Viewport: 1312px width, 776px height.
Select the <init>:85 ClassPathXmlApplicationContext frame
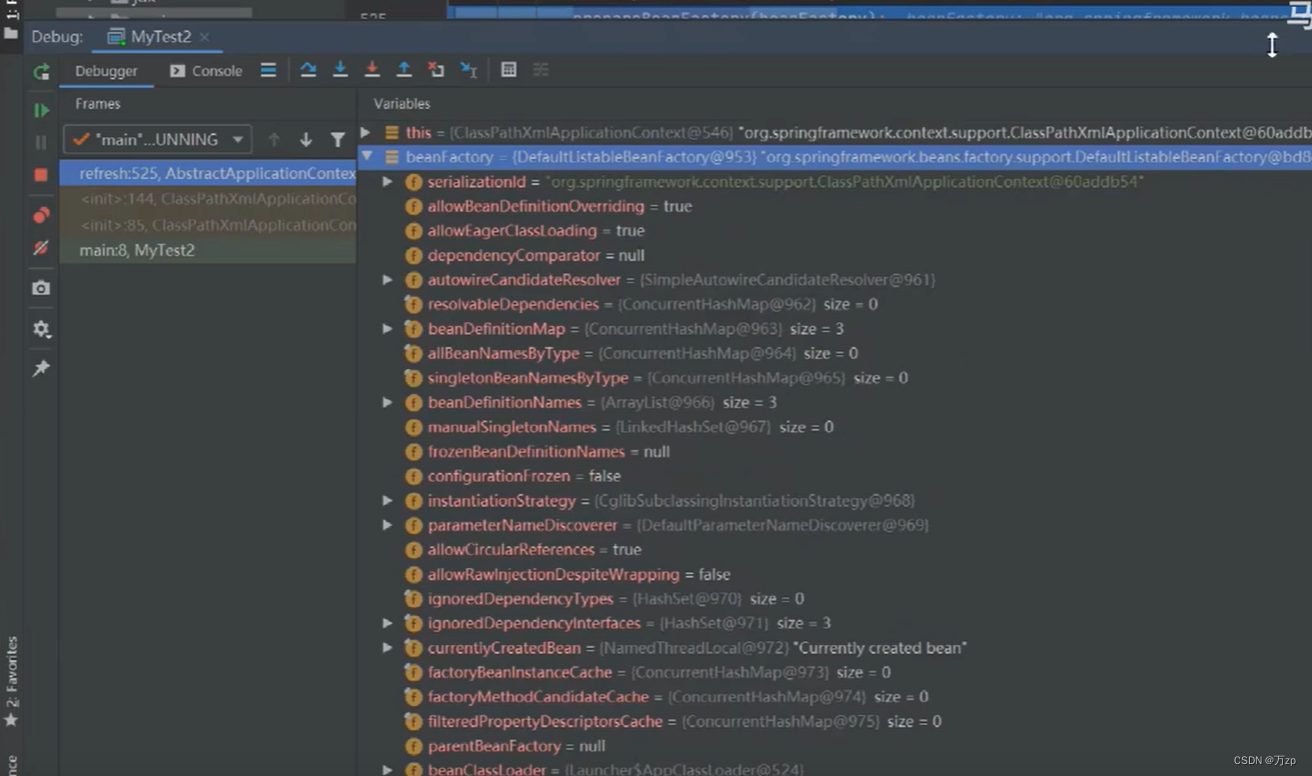tap(208, 225)
